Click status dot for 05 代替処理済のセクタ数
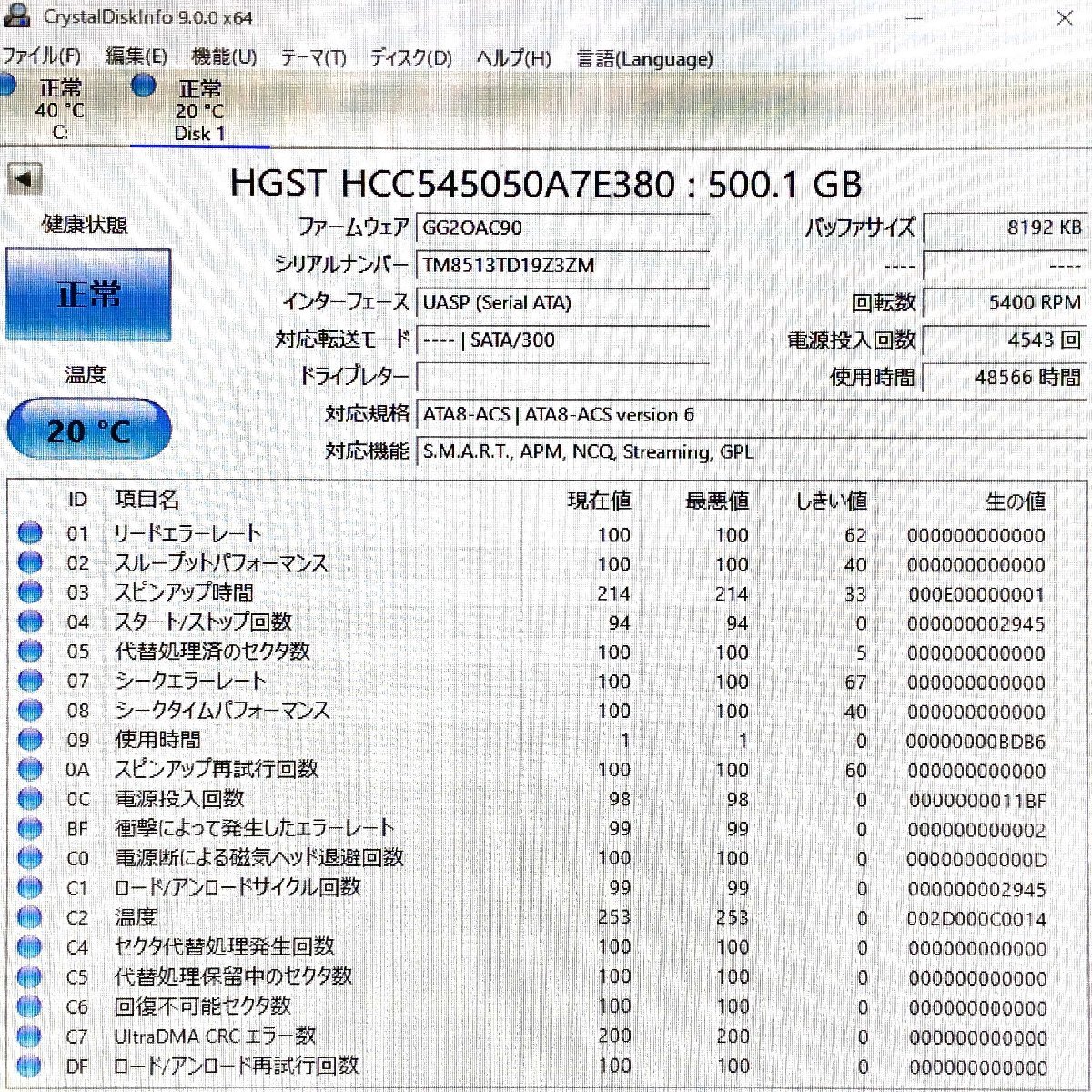 coord(30,652)
